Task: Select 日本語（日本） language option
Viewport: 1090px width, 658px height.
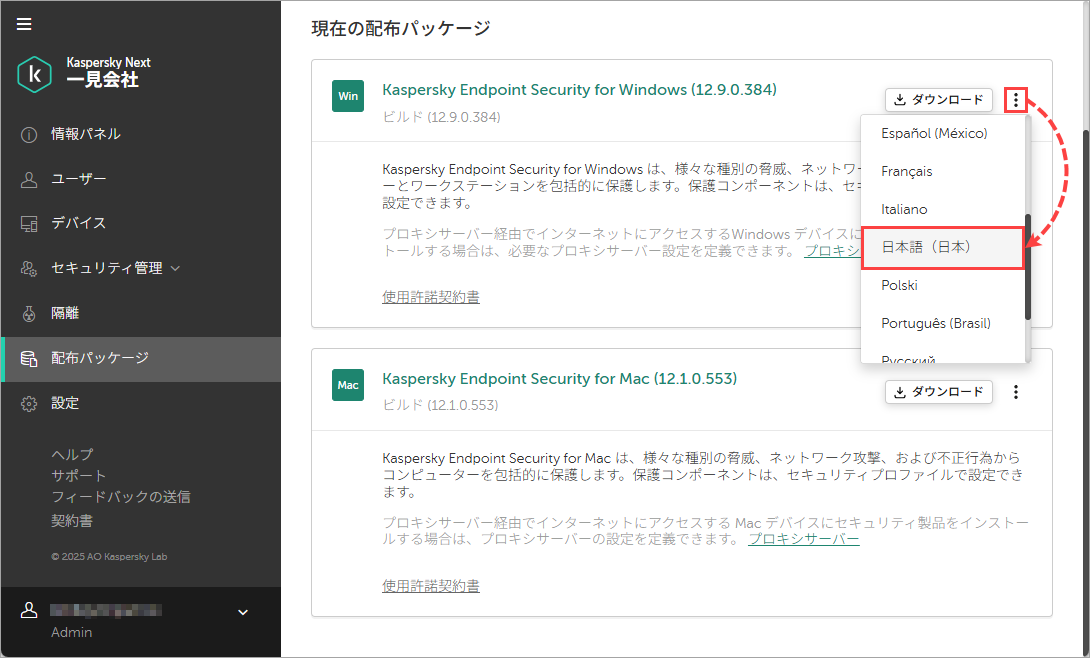Action: [942, 247]
